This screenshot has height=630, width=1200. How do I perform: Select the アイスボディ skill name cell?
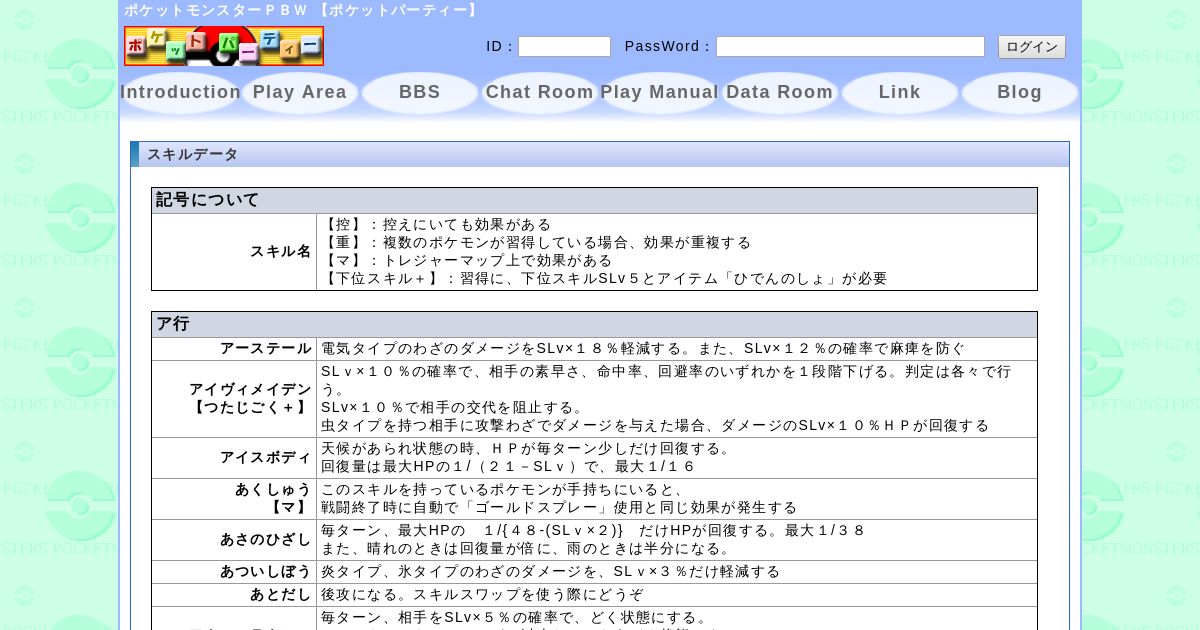265,458
